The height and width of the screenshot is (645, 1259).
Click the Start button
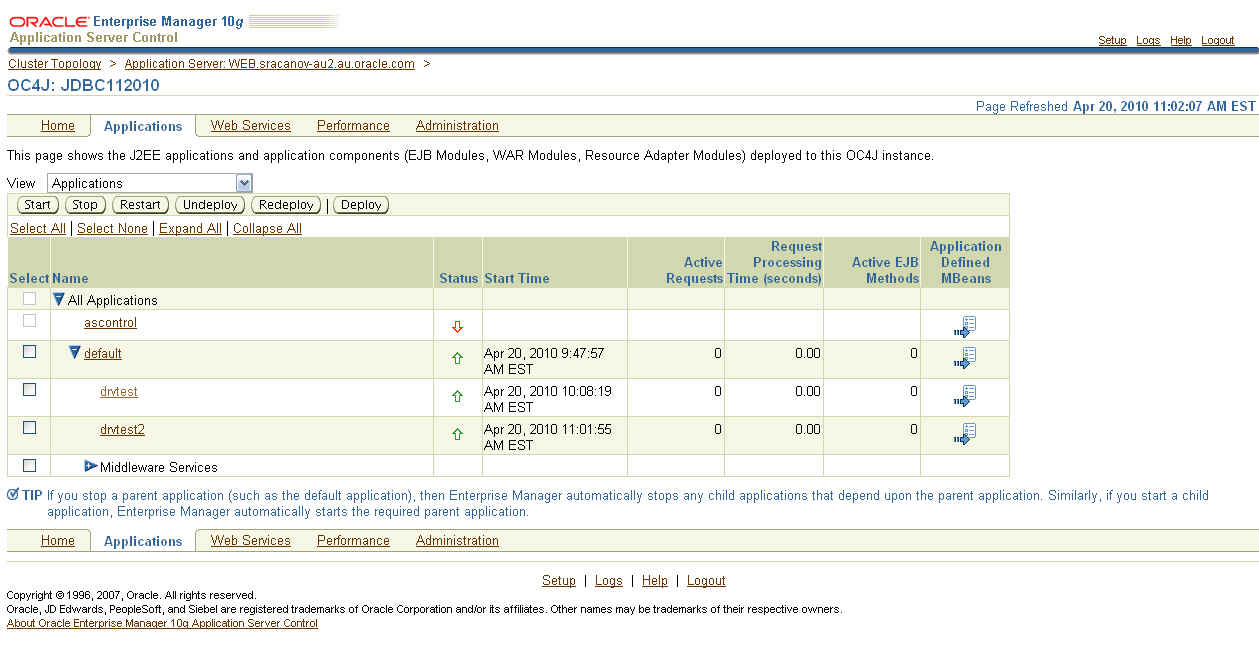37,205
